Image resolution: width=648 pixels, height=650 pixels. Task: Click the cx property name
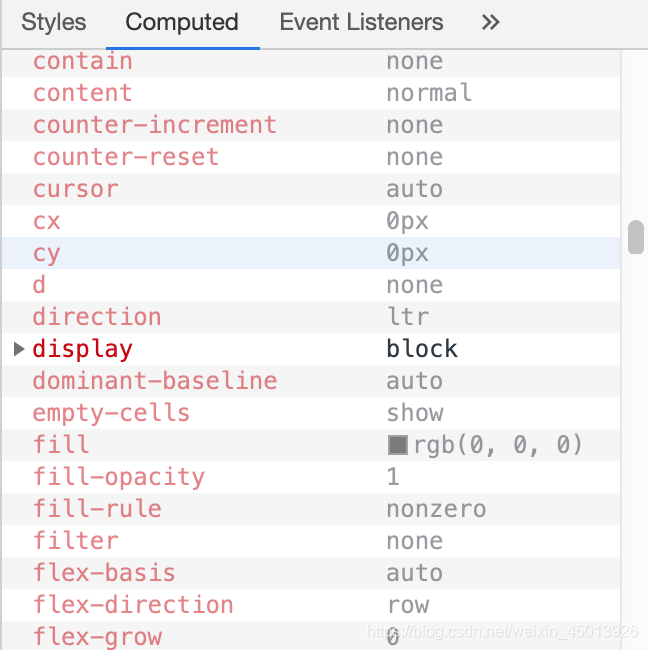(x=47, y=221)
